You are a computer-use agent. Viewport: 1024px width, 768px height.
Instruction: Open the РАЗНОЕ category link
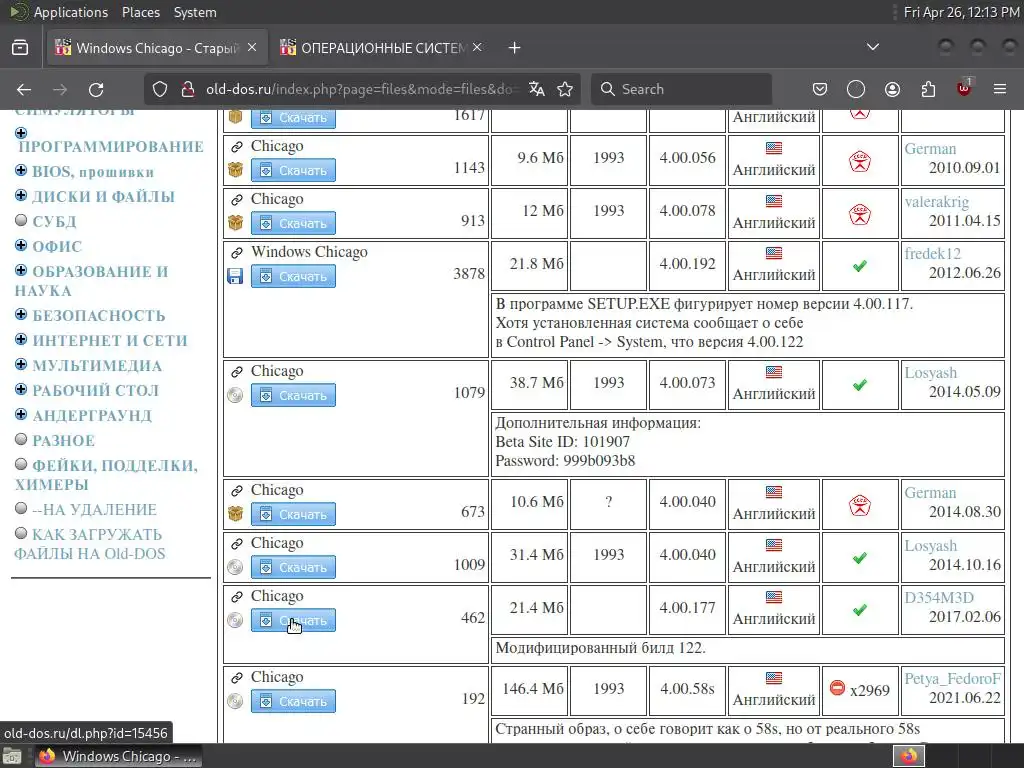[63, 441]
